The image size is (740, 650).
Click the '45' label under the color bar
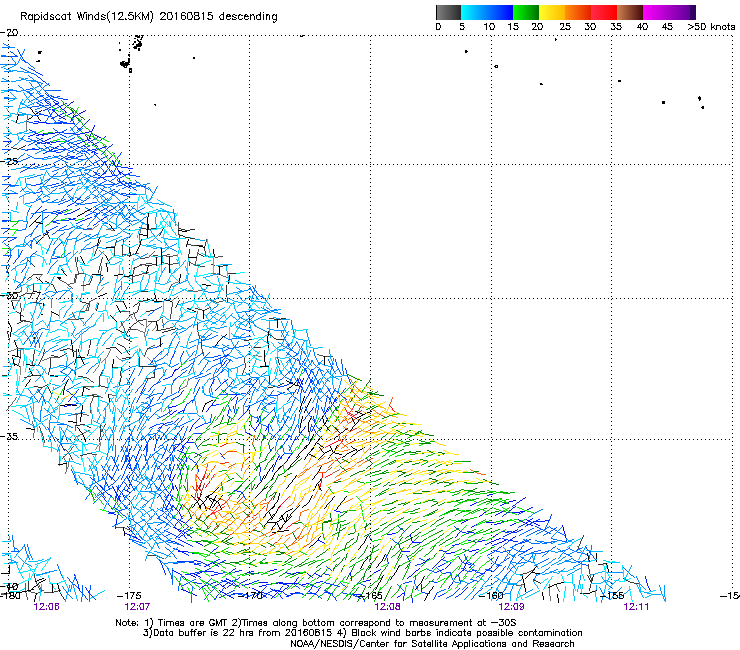(667, 27)
